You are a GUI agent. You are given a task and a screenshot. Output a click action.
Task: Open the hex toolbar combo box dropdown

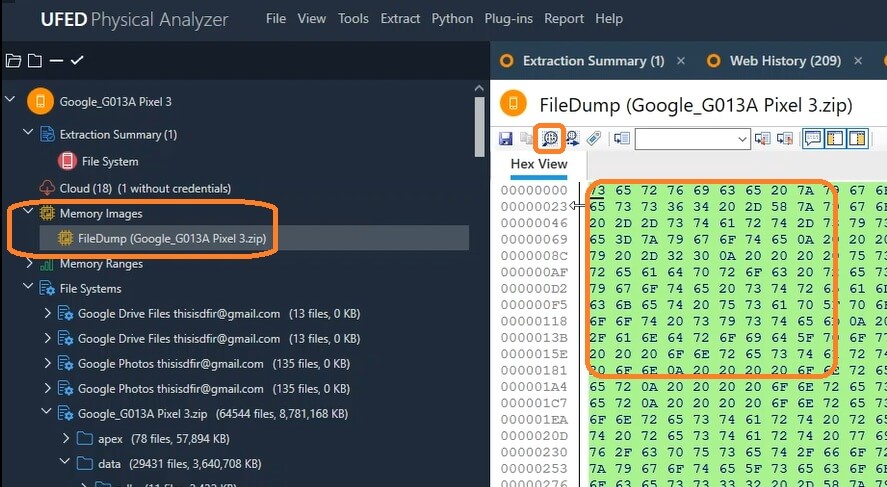click(743, 139)
